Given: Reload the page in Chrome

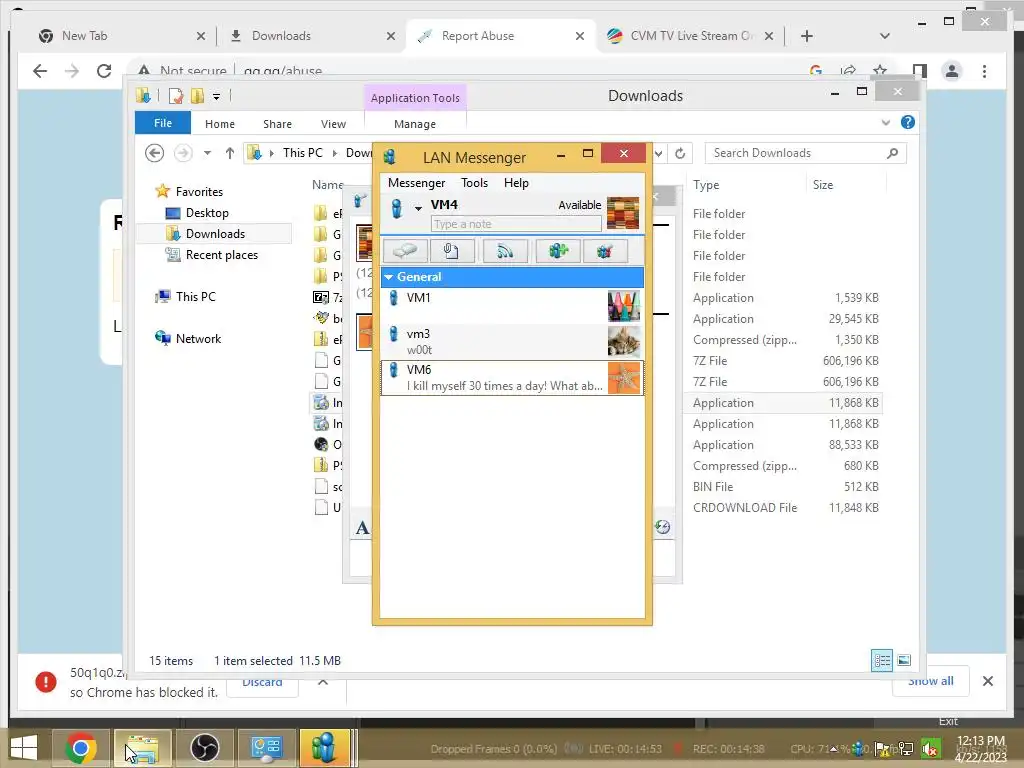Looking at the screenshot, I should 104,71.
